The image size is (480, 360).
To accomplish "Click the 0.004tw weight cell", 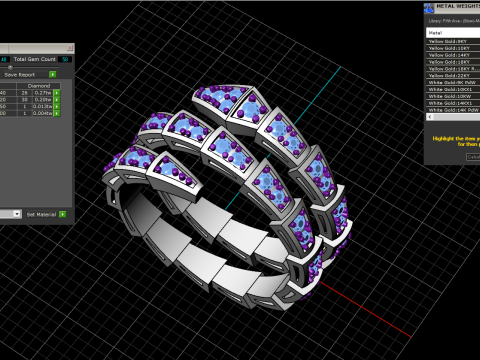I will click(x=43, y=113).
